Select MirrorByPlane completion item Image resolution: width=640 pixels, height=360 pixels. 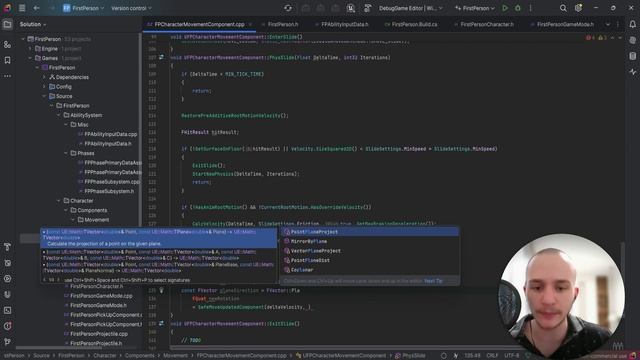[x=369, y=241]
